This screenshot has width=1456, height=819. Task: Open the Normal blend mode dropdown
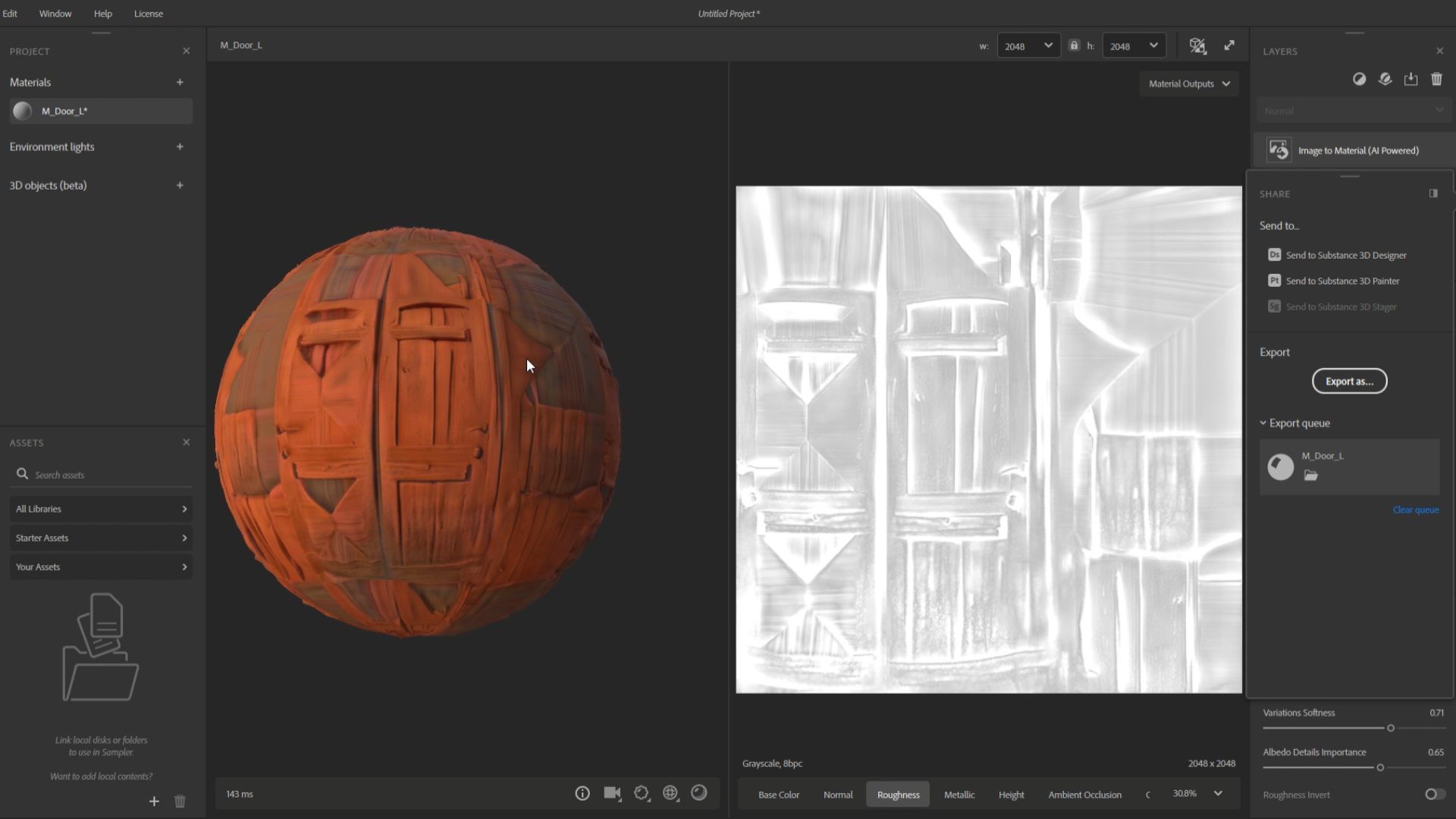coord(1354,111)
